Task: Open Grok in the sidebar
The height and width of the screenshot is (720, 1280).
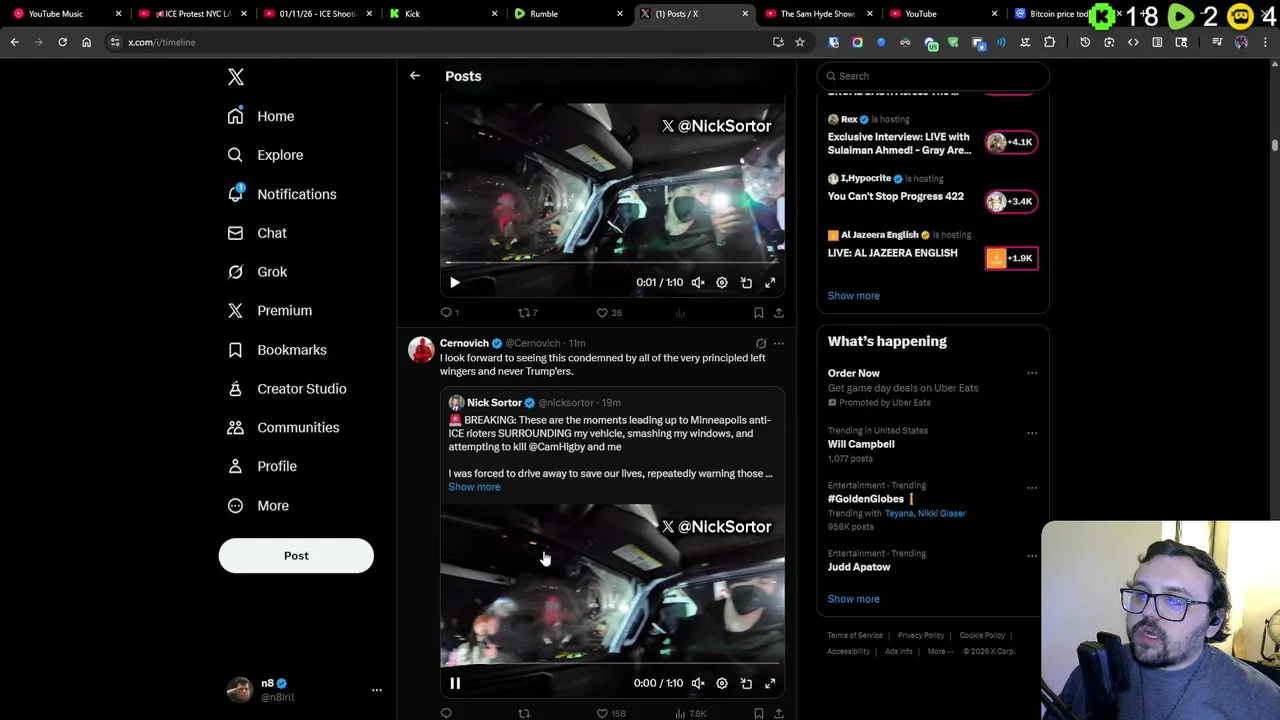Action: click(256, 272)
